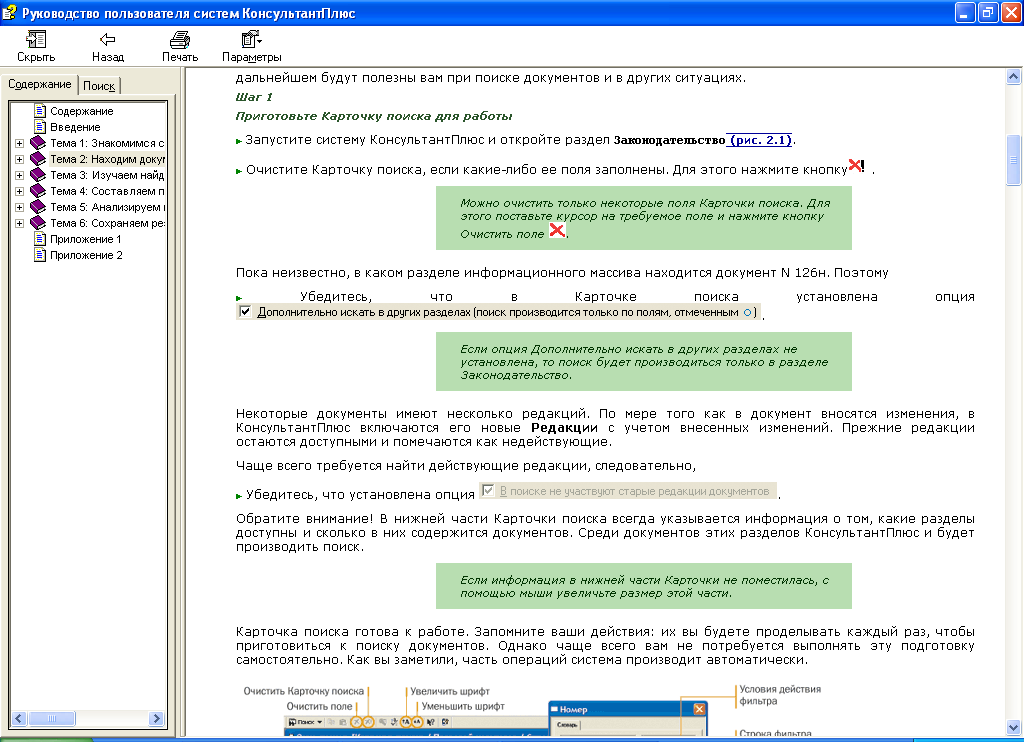Select Тема 2: Находим tree item
This screenshot has width=1024, height=742.
coord(107,159)
